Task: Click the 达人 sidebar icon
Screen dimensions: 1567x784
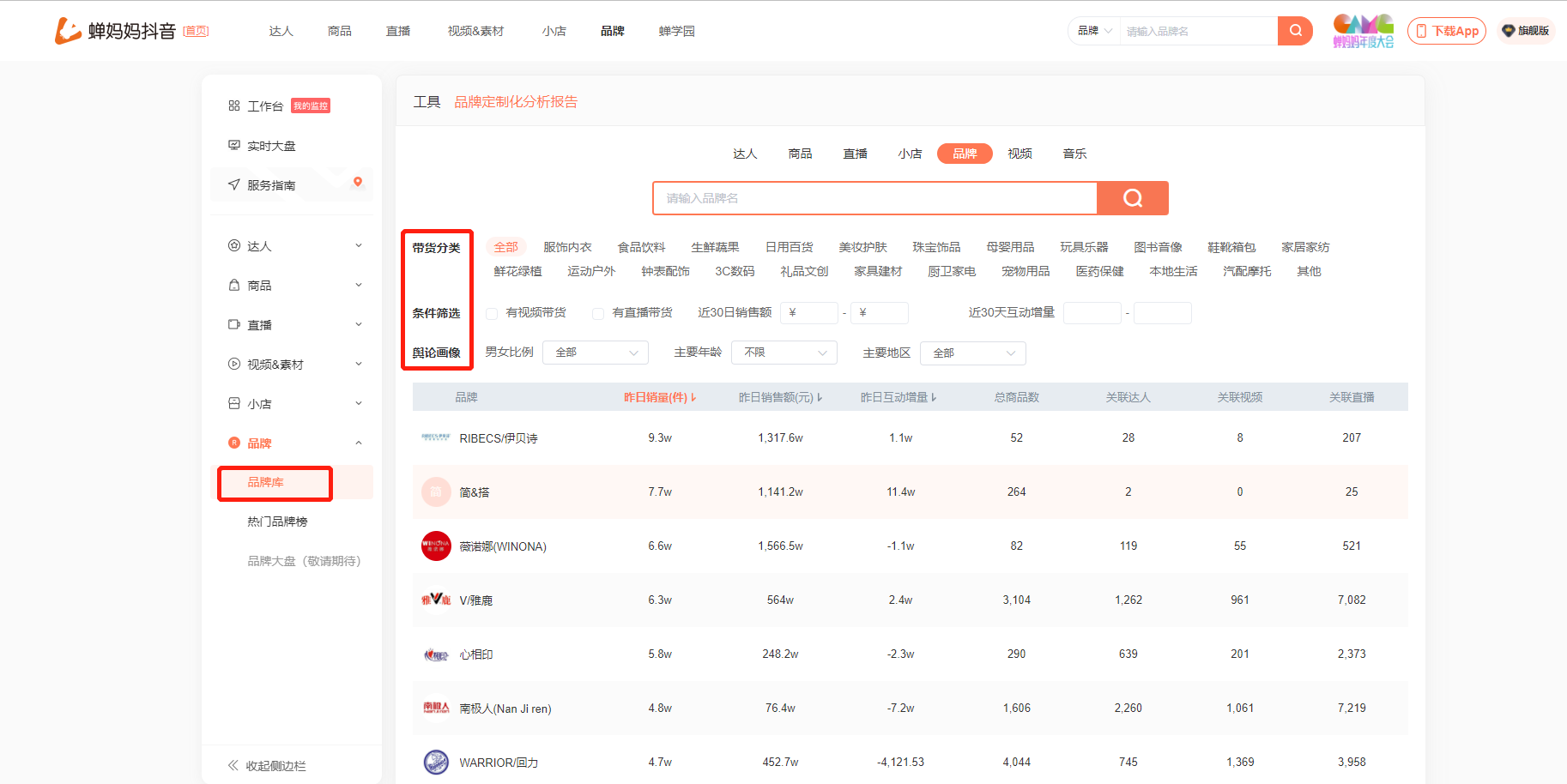Action: tap(234, 245)
